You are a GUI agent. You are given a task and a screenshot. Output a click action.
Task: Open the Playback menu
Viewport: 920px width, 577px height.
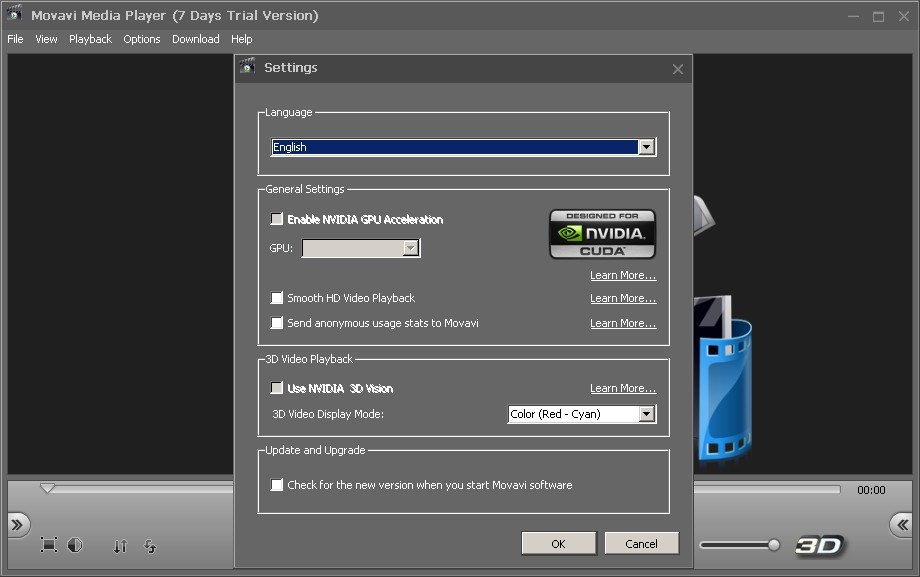coord(90,39)
